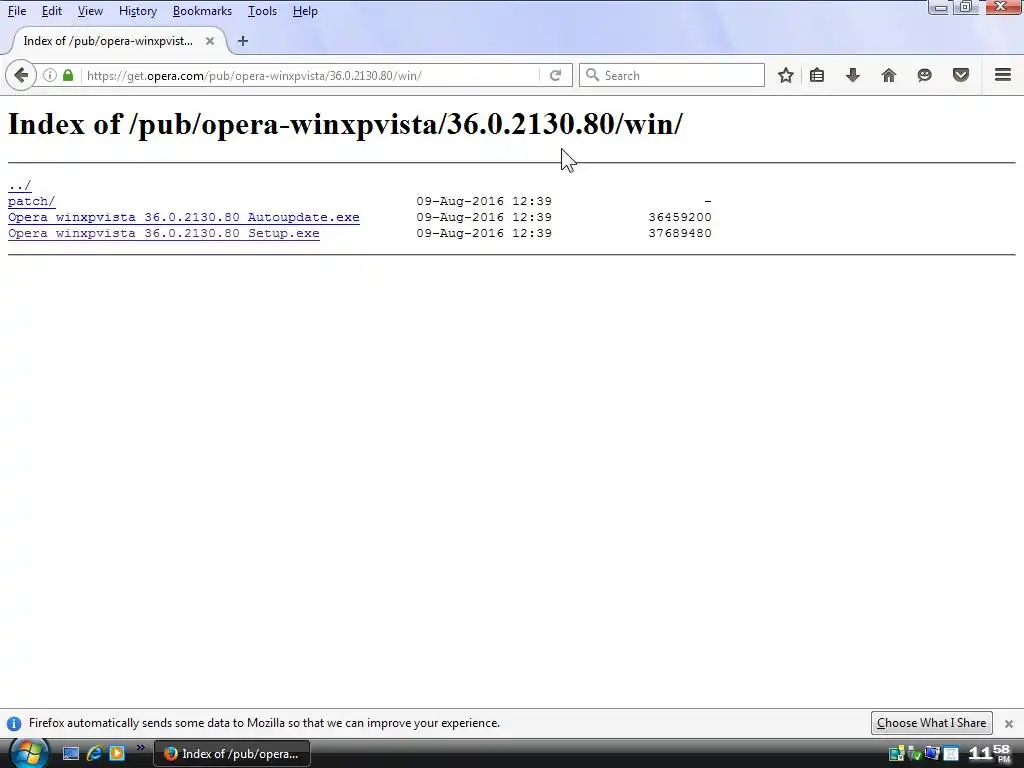Select Firefox taskbar button Index of /pub/opera

click(x=232, y=754)
